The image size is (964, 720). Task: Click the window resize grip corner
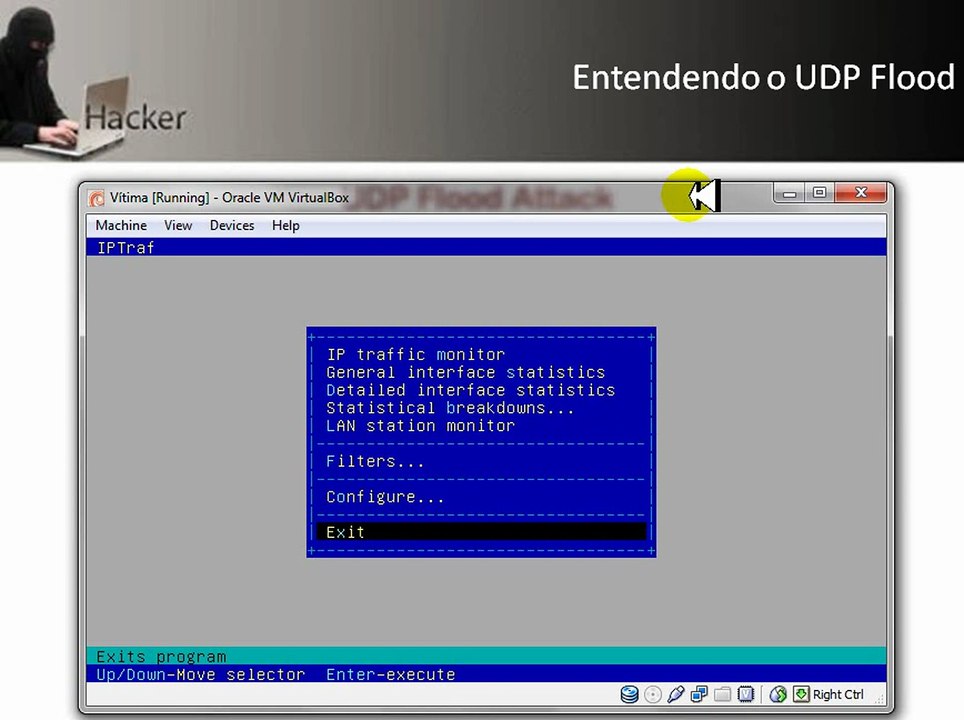tap(880, 698)
